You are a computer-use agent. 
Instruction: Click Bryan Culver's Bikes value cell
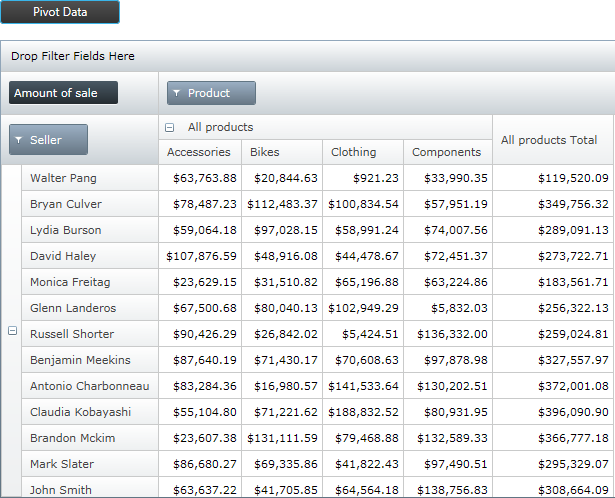[281, 204]
